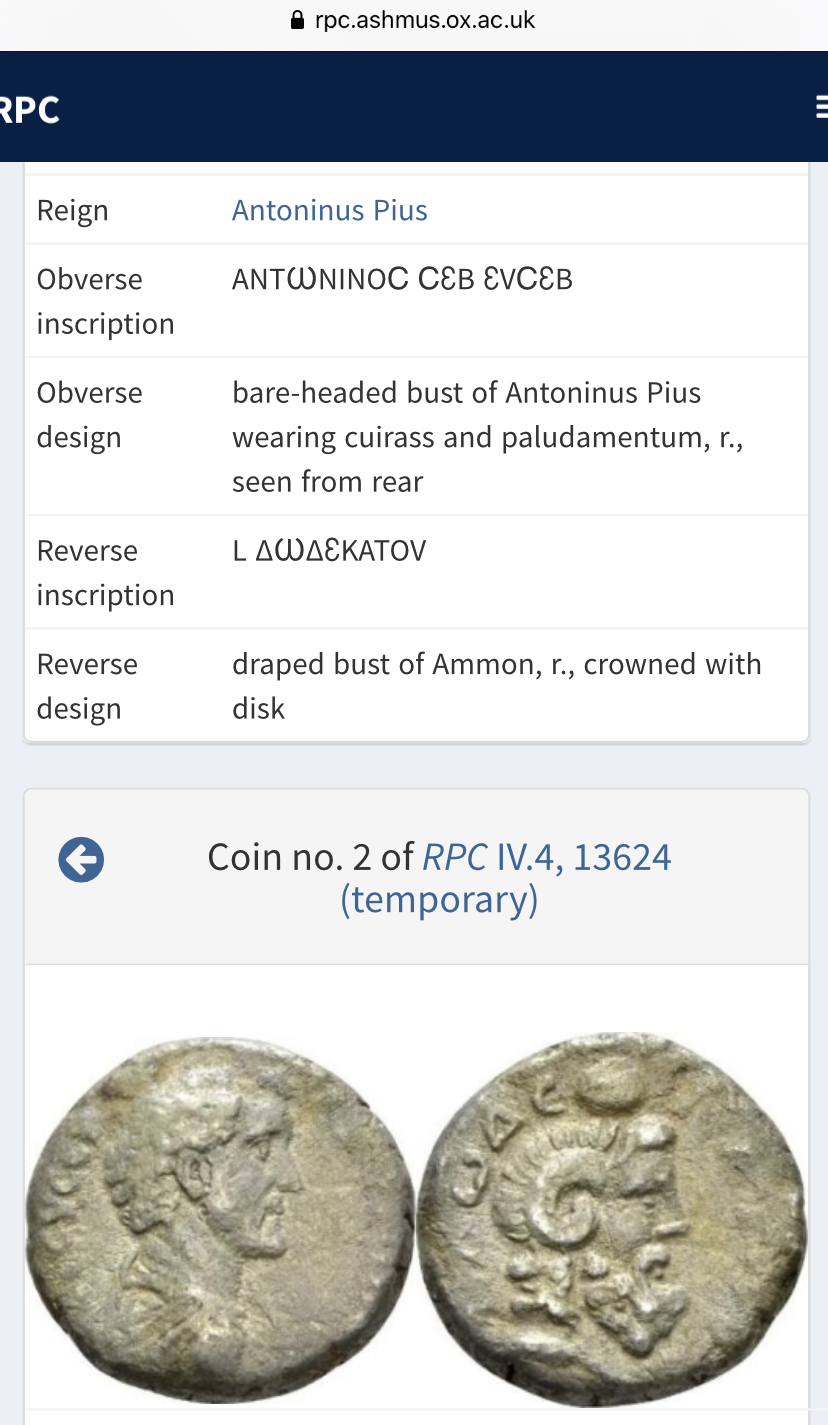Viewport: 828px width, 1425px height.
Task: Click the RPC logo in the header
Action: (x=30, y=109)
